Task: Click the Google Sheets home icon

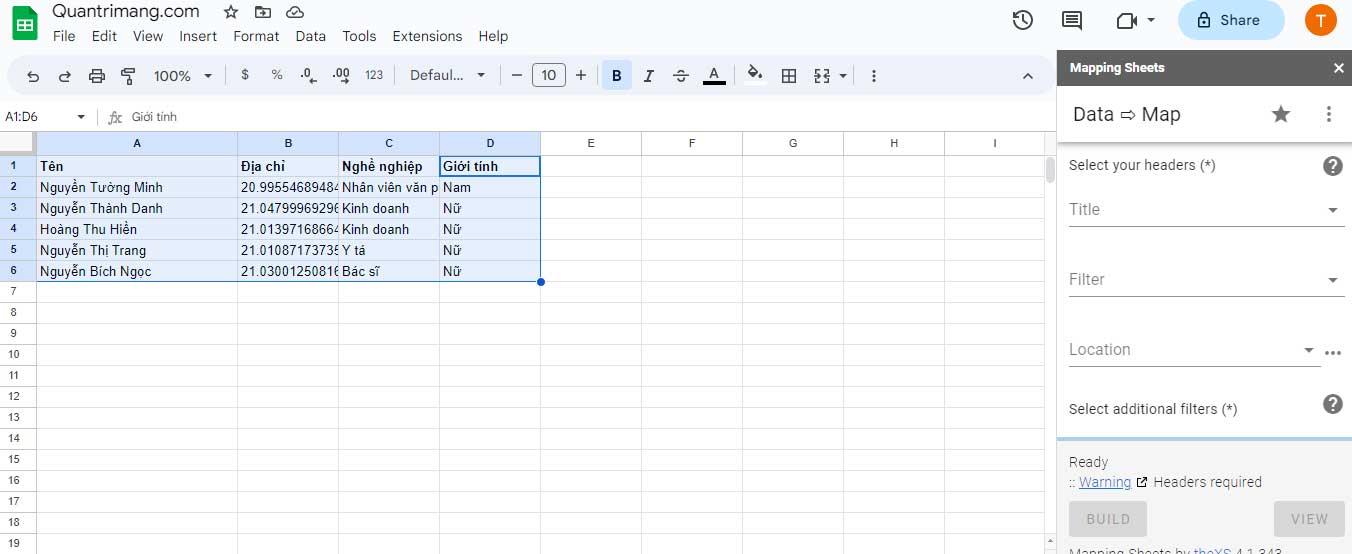Action: tap(24, 23)
